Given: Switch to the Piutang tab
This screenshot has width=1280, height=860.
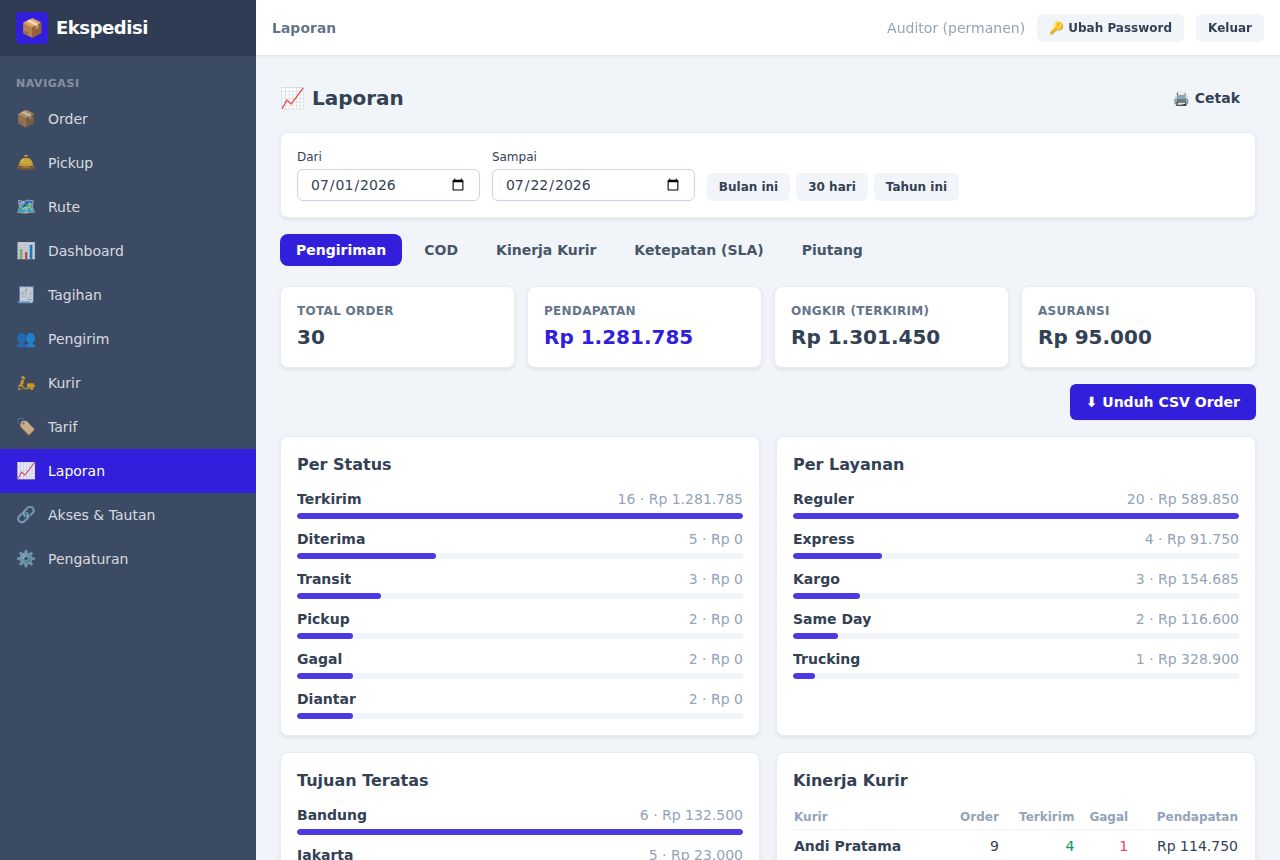Looking at the screenshot, I should 832,250.
